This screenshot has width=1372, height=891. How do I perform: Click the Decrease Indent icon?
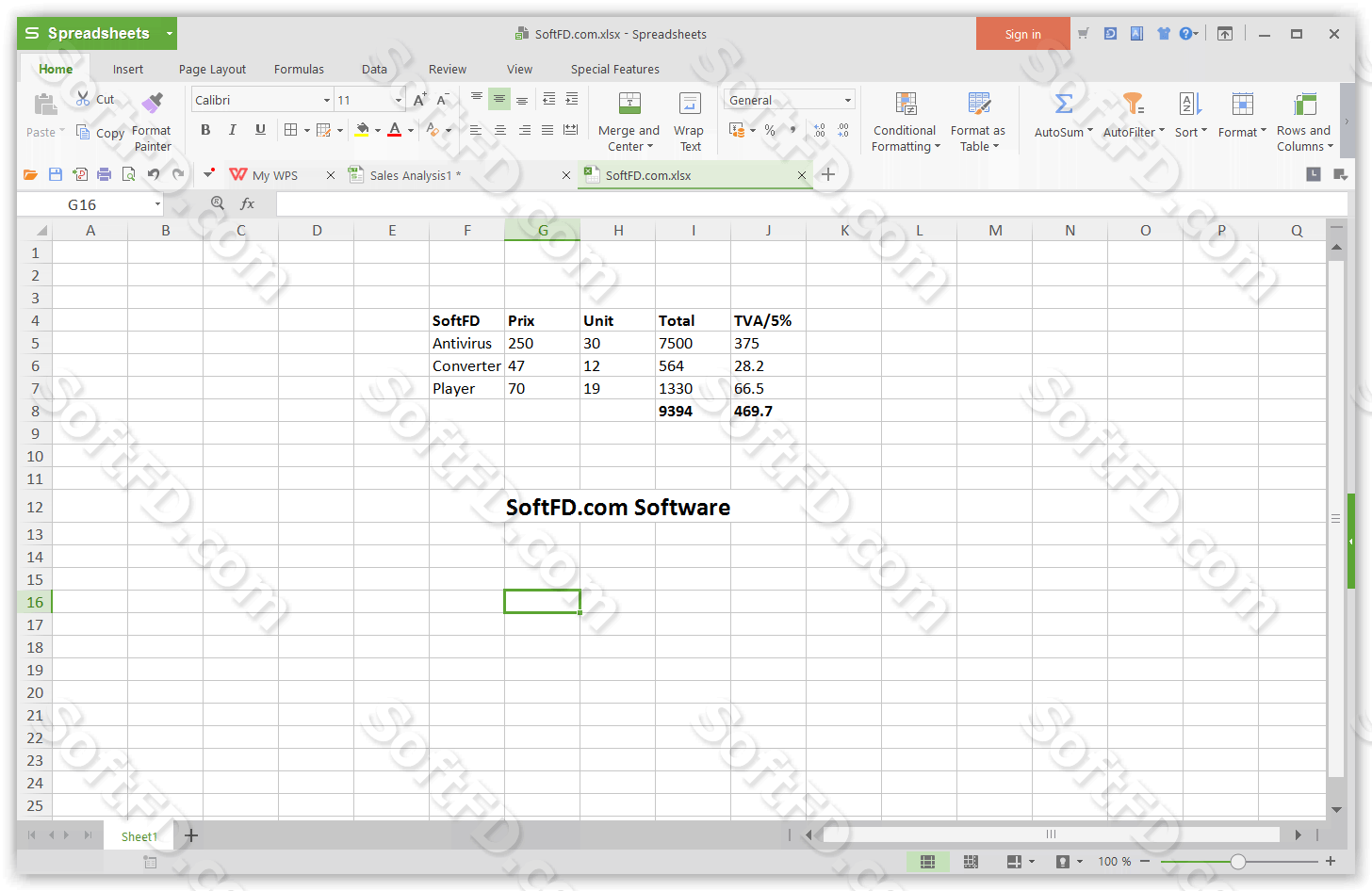click(x=548, y=99)
